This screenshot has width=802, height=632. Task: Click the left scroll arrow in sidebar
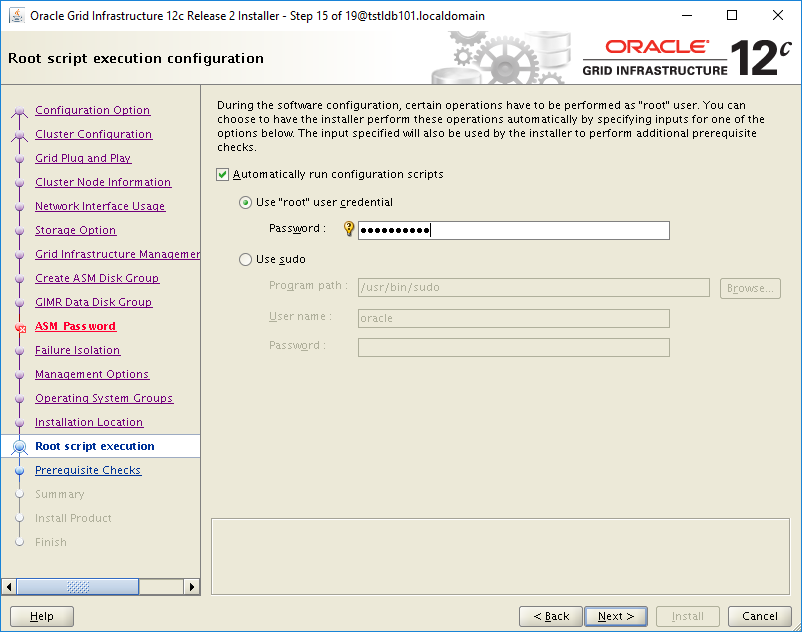[9, 586]
